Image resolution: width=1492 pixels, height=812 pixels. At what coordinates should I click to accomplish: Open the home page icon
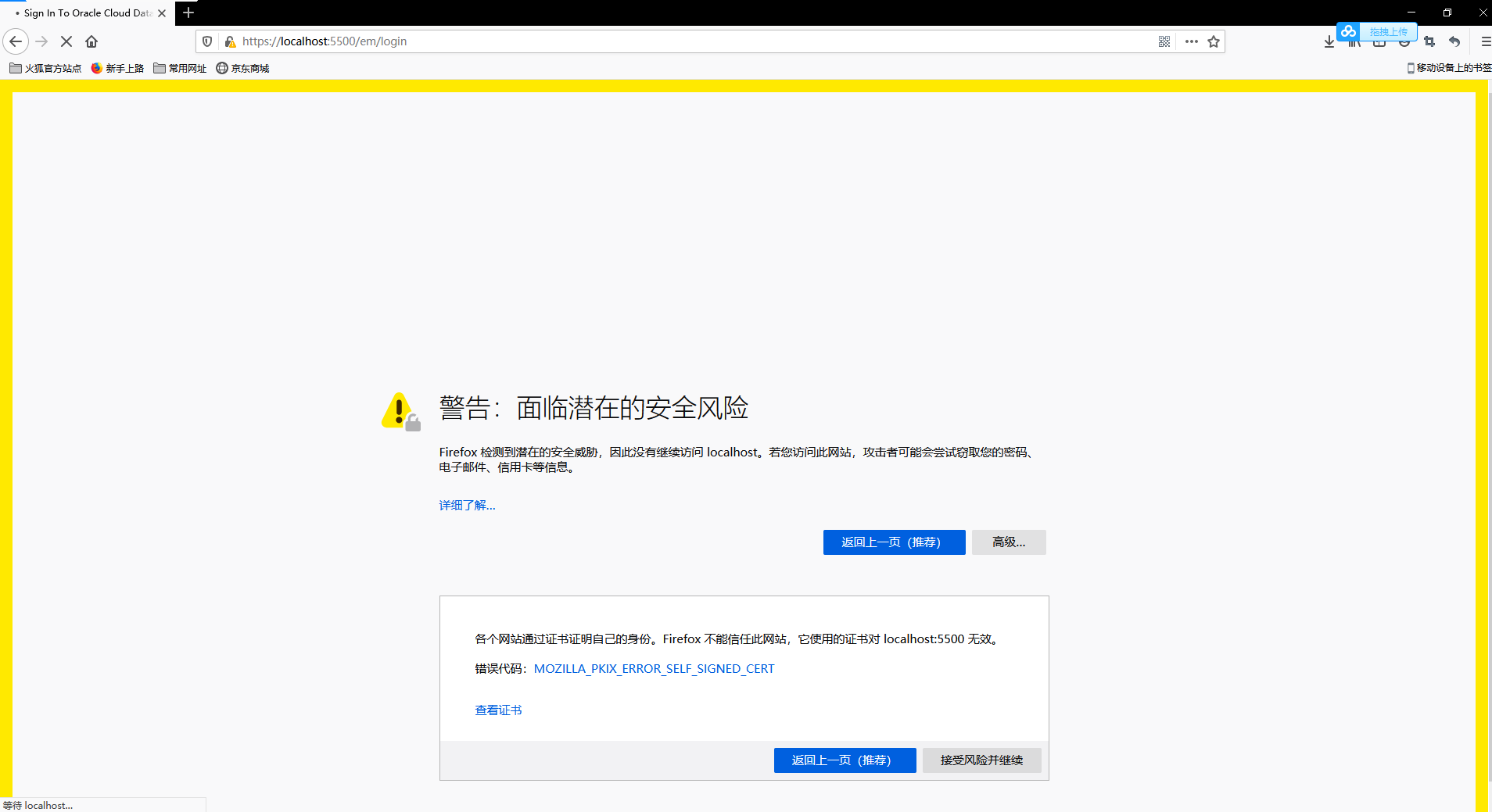[x=91, y=41]
